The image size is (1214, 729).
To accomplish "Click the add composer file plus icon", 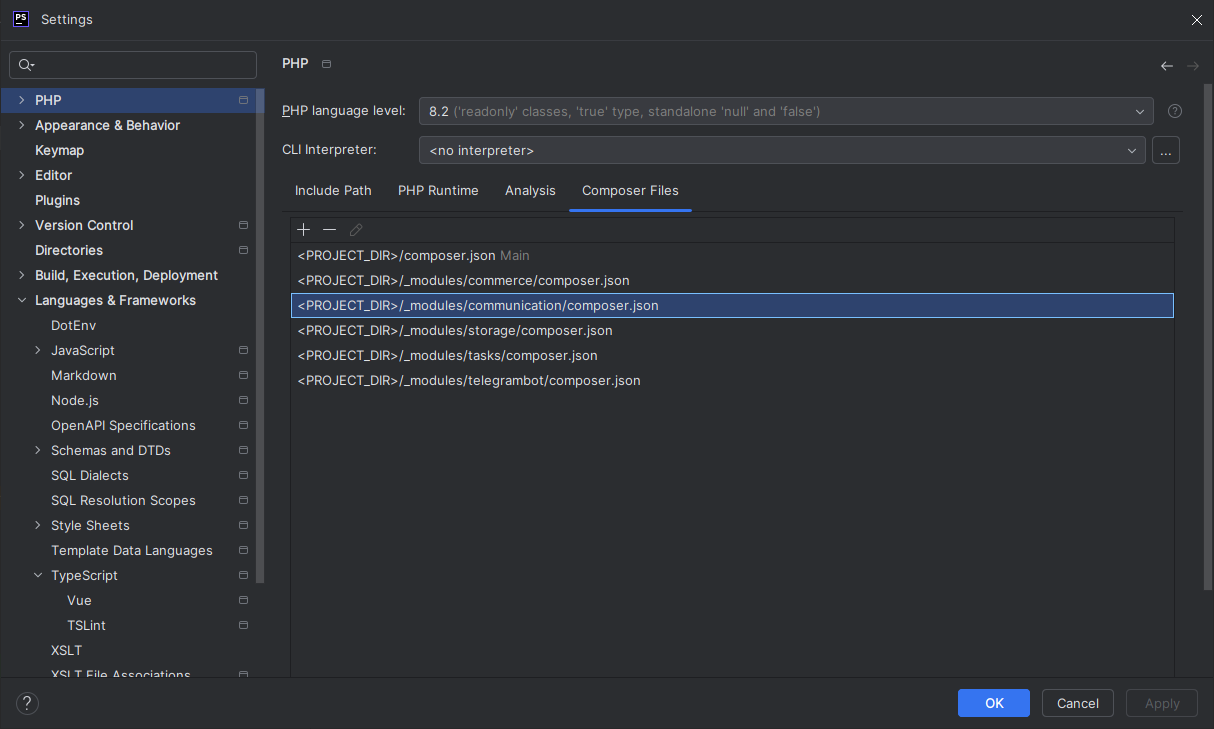I will pos(304,230).
